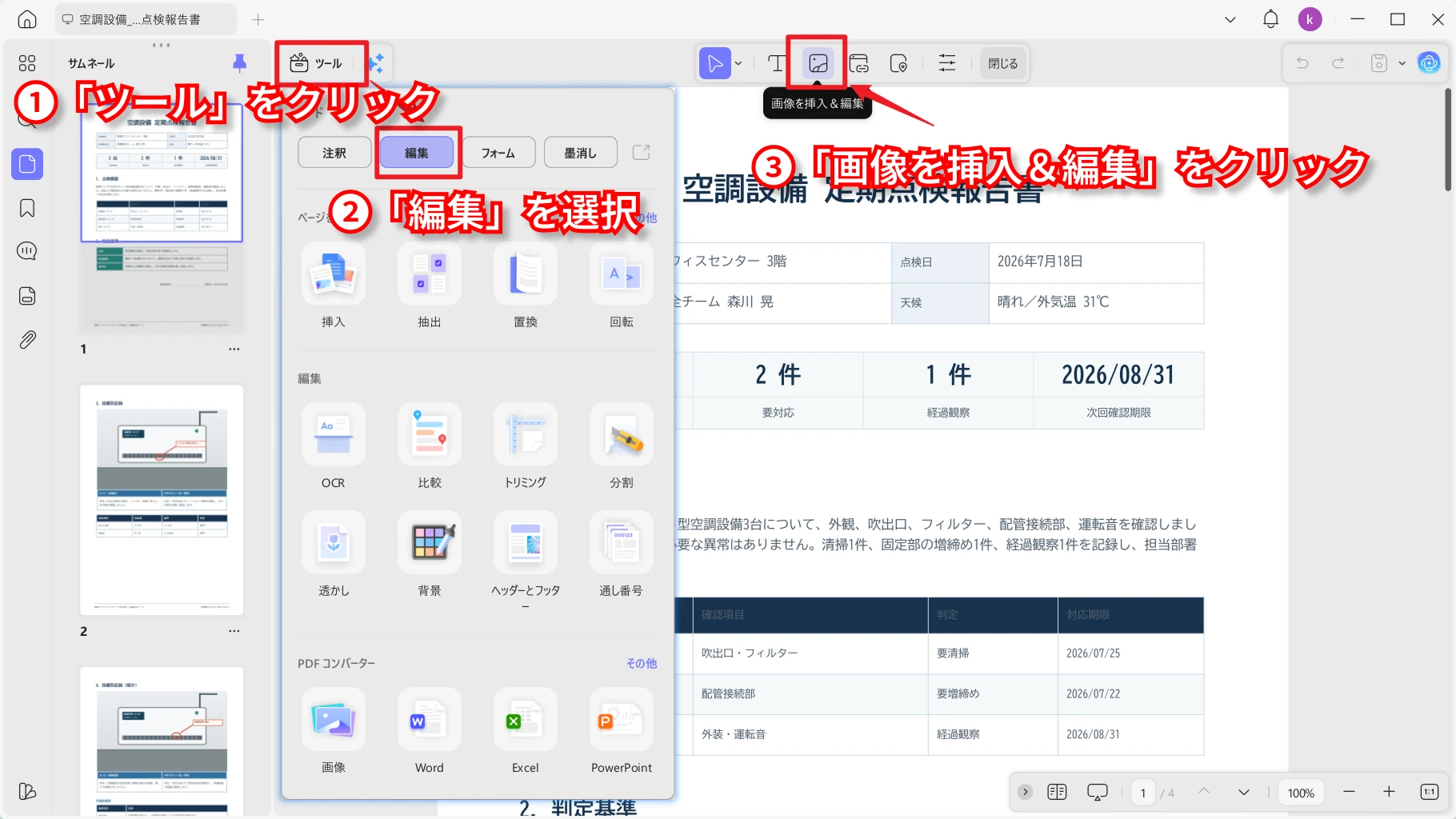Select the フォーム mode tab
Image resolution: width=1456 pixels, height=819 pixels.
pyautogui.click(x=498, y=153)
